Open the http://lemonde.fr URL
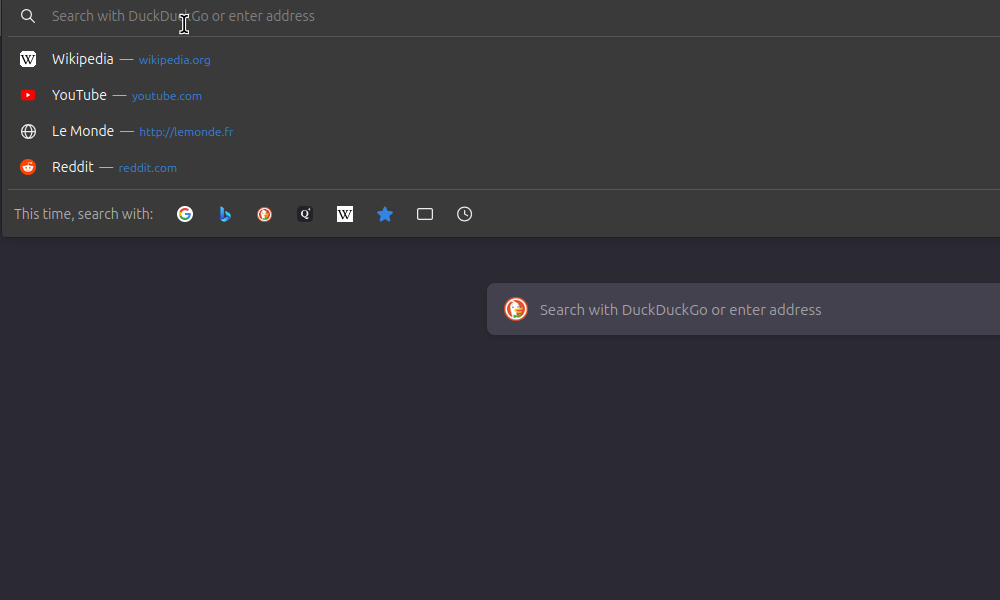Viewport: 1000px width, 600px height. click(x=186, y=132)
